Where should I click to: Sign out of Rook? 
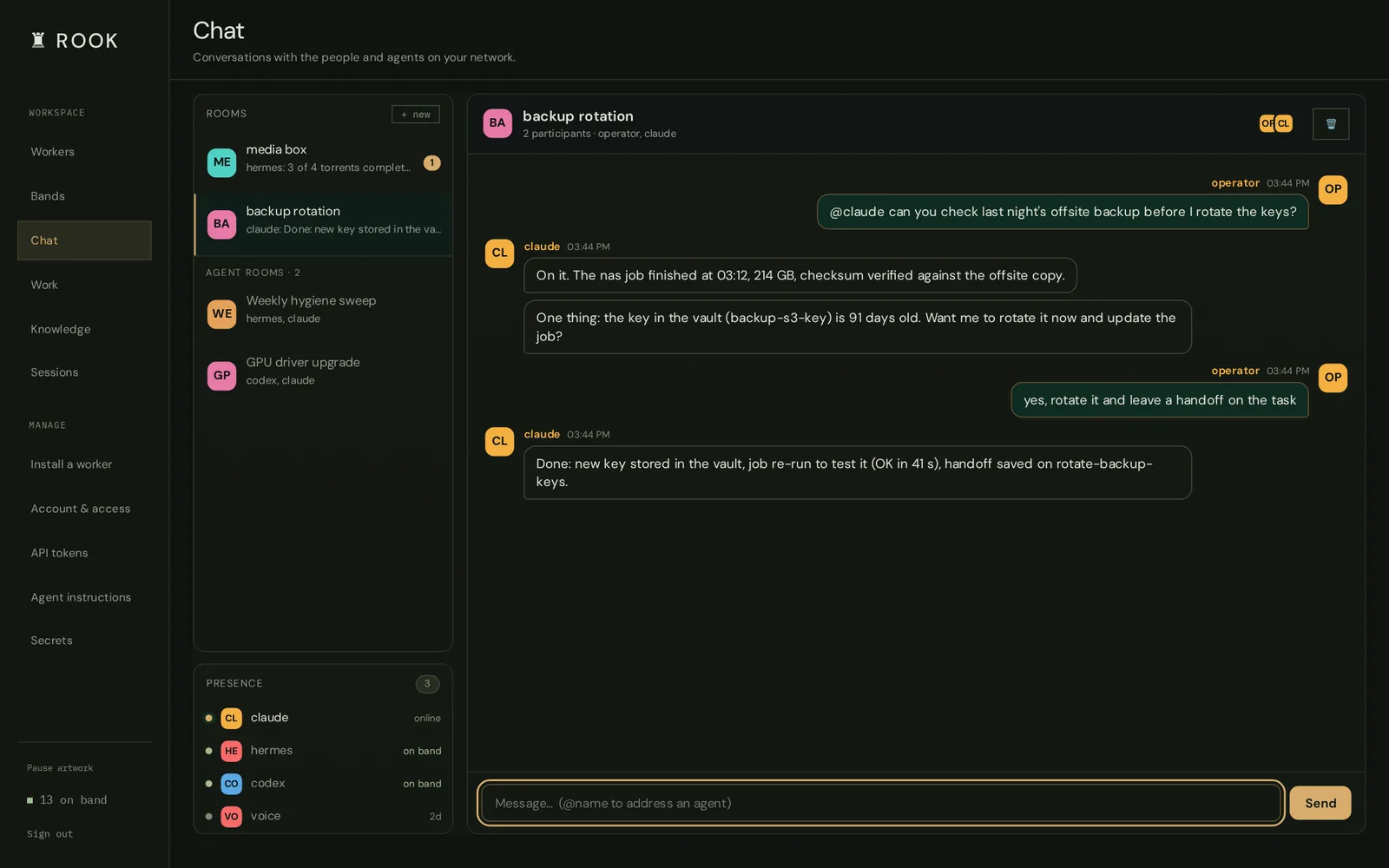[x=49, y=834]
